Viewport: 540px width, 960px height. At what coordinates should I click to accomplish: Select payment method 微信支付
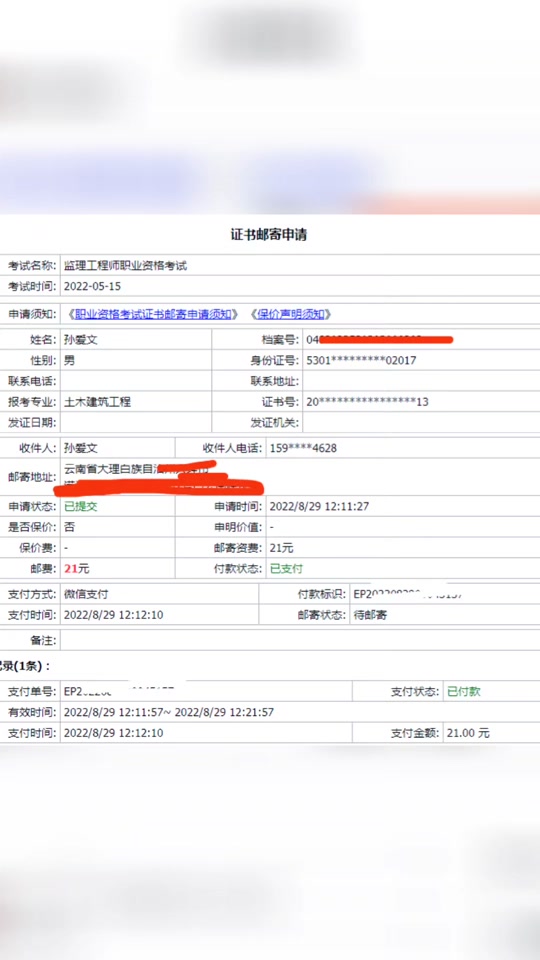(x=86, y=594)
